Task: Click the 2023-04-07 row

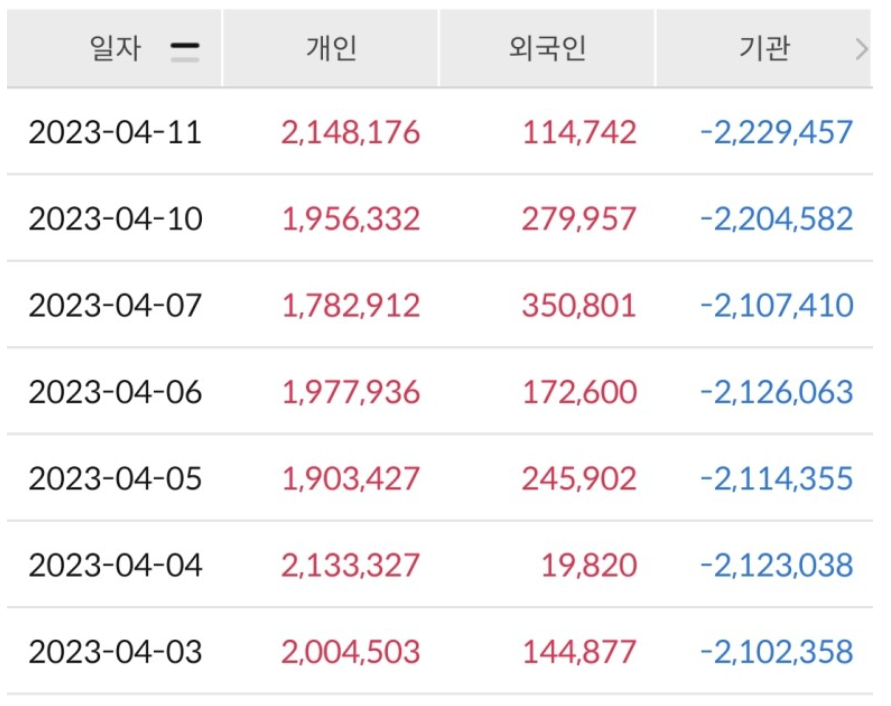Action: (119, 302)
